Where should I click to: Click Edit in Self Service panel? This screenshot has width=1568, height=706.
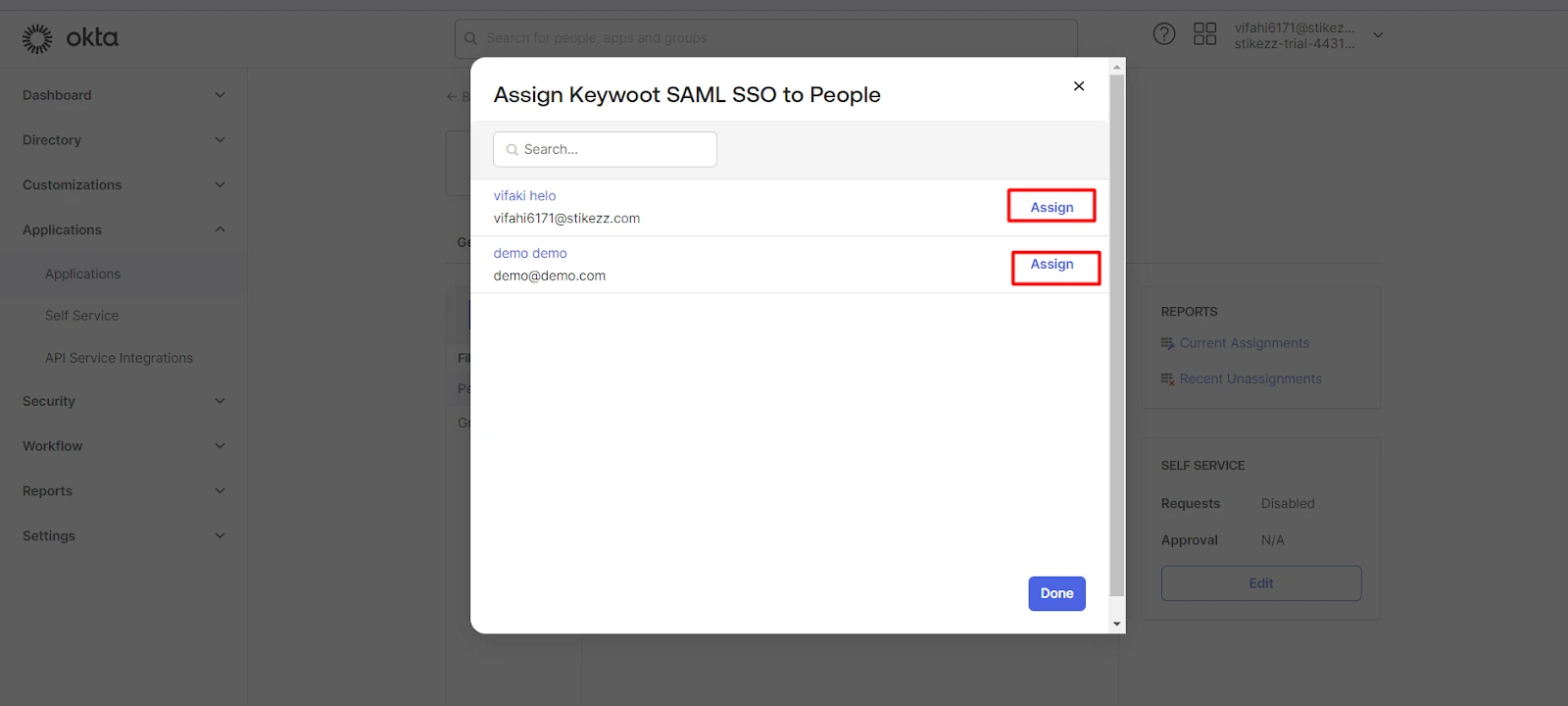(x=1261, y=583)
